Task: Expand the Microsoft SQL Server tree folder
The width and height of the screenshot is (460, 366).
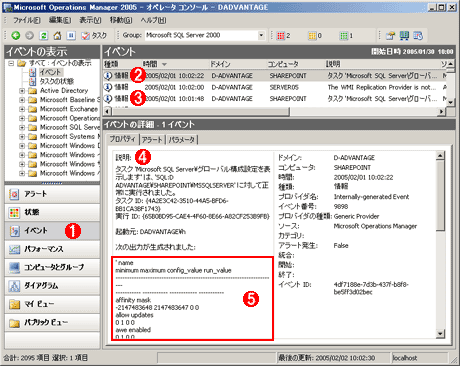Action: pos(22,127)
